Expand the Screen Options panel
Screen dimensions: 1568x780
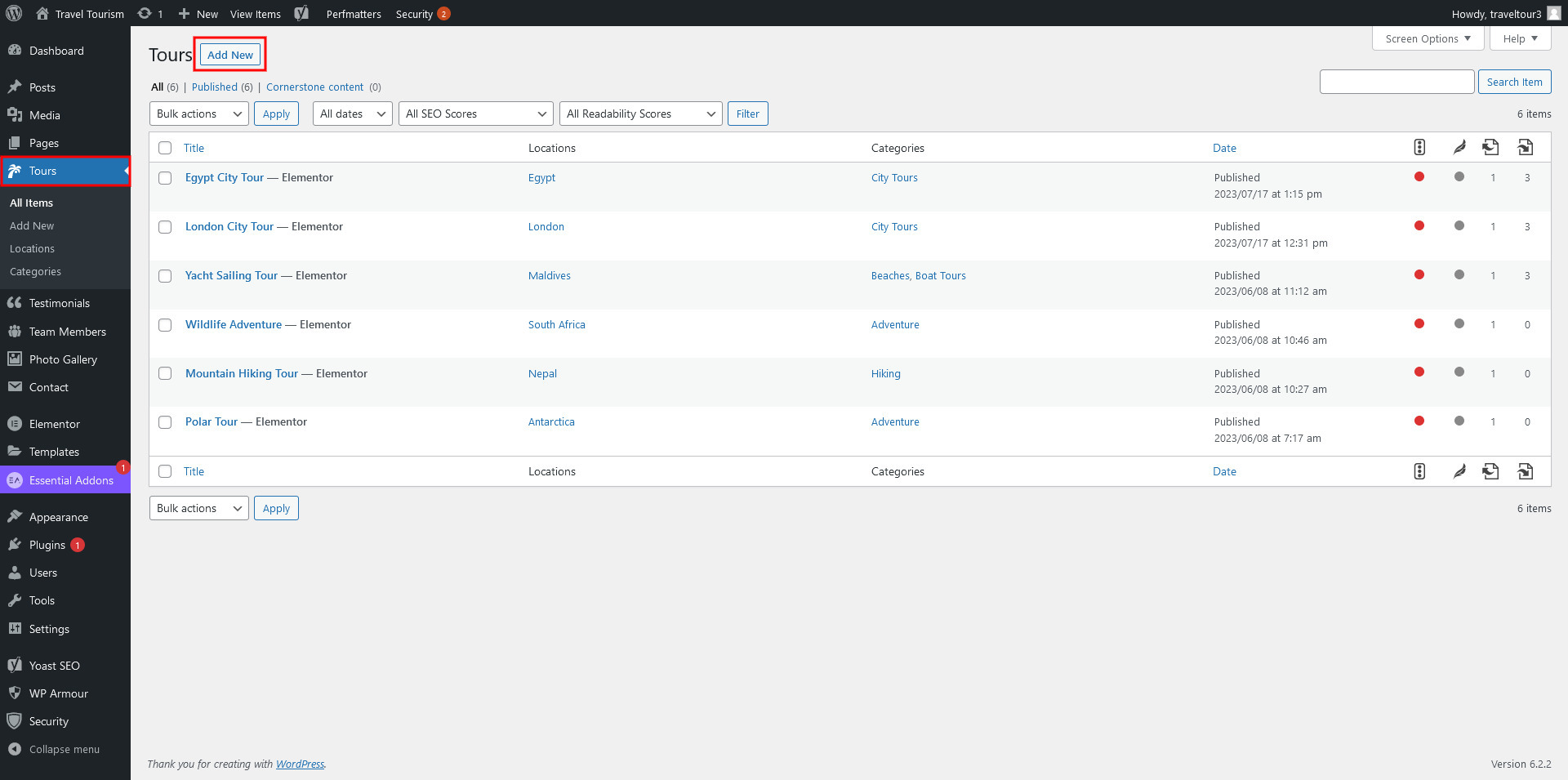pyautogui.click(x=1428, y=38)
